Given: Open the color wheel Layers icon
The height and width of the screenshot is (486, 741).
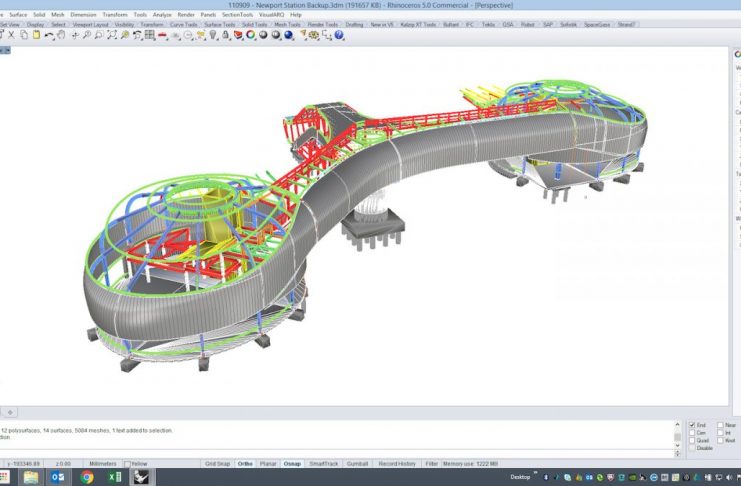Looking at the screenshot, I should coord(250,35).
